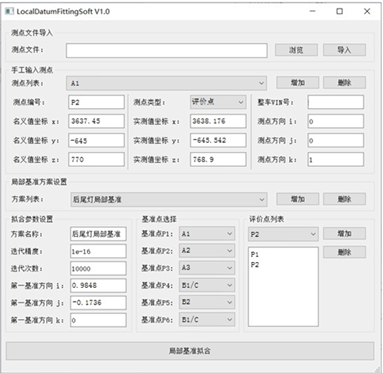Click 第一基准方向 k field with 0
The width and height of the screenshot is (383, 373).
(x=98, y=320)
